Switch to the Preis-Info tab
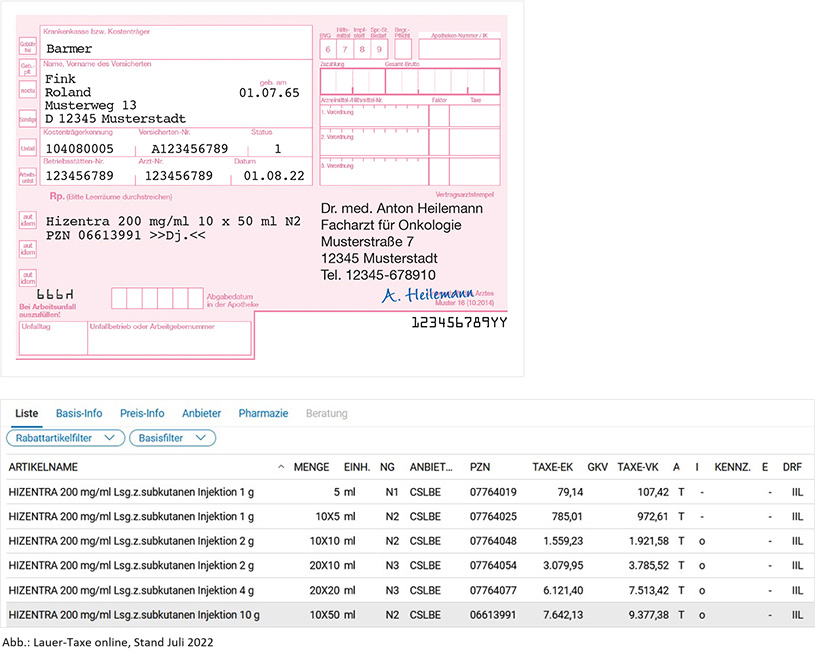Screen dimensions: 815x660 pos(142,413)
